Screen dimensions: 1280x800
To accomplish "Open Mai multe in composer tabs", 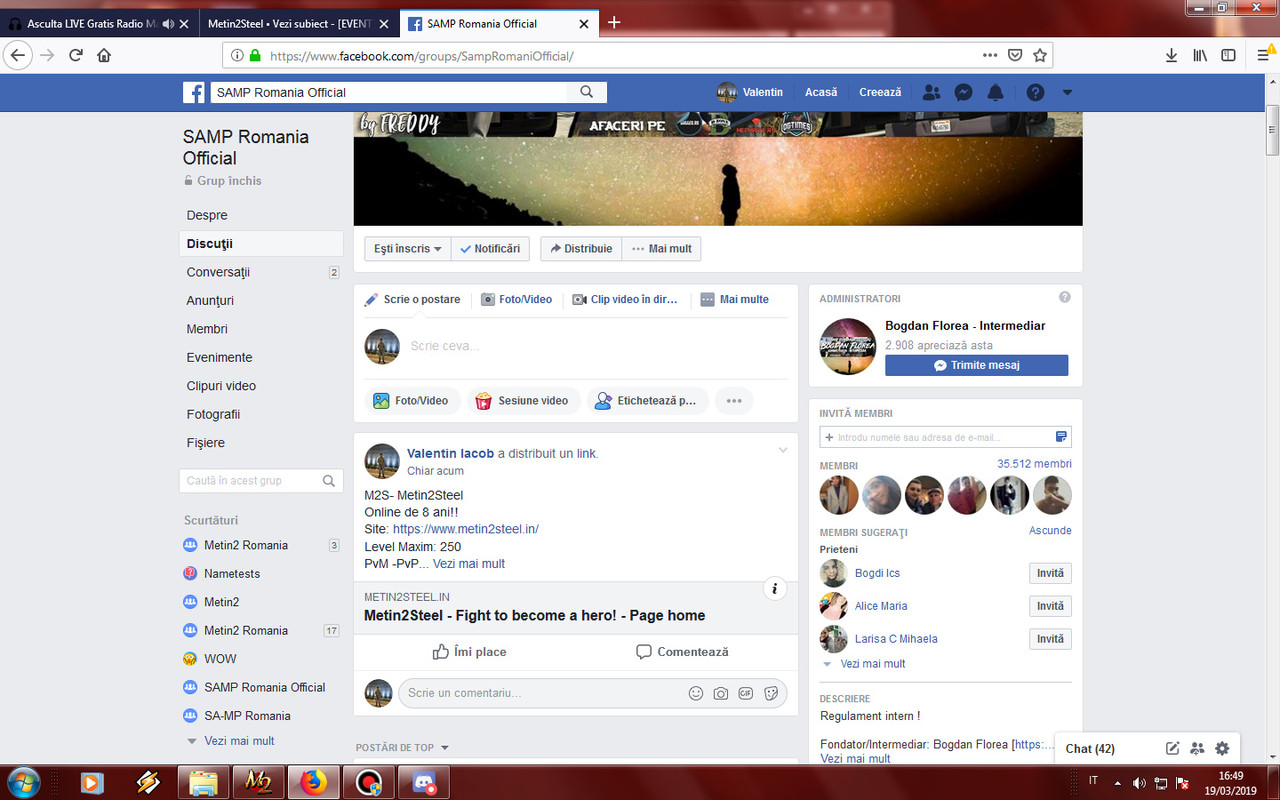I will [x=734, y=299].
